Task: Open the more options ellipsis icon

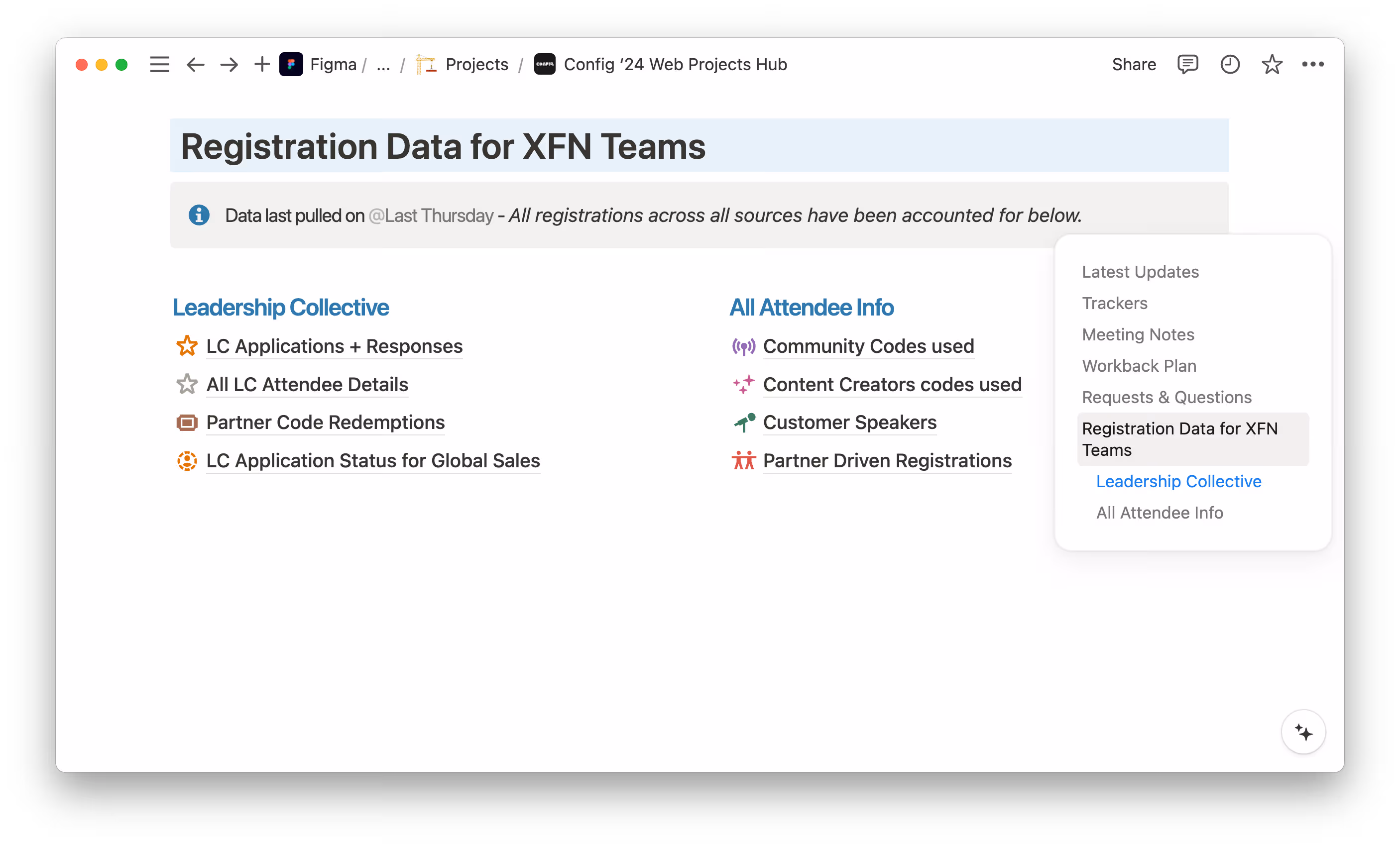Action: click(1313, 64)
